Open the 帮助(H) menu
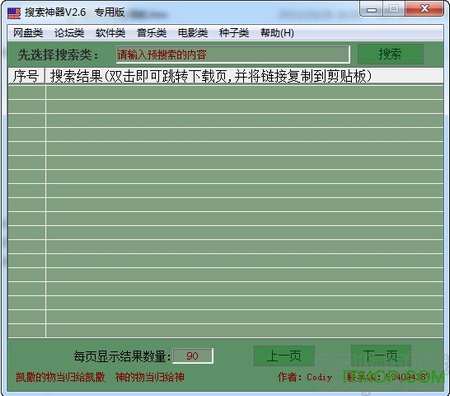450x396 pixels. 277,33
